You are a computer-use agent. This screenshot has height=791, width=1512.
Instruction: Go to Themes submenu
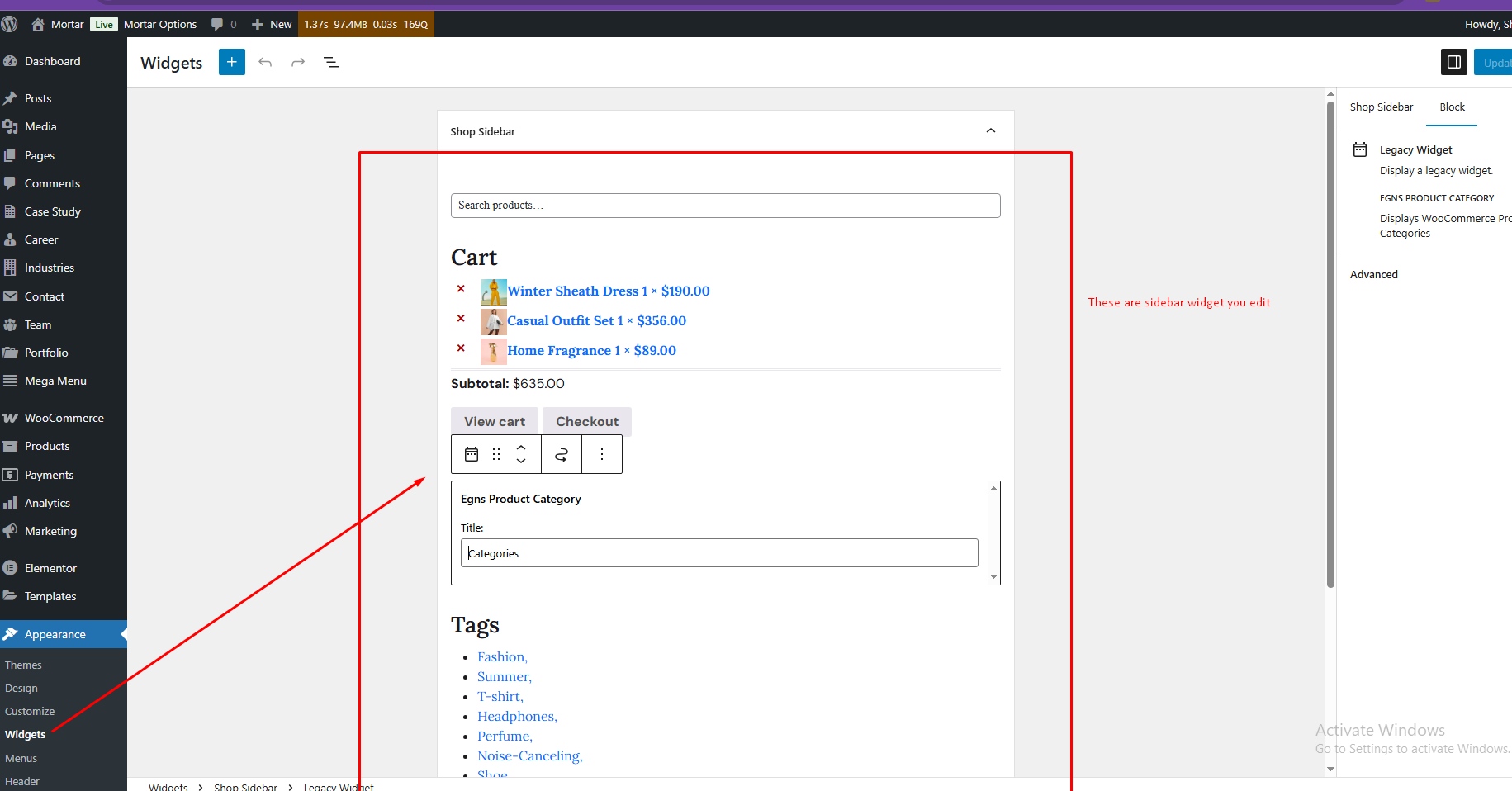click(x=23, y=665)
